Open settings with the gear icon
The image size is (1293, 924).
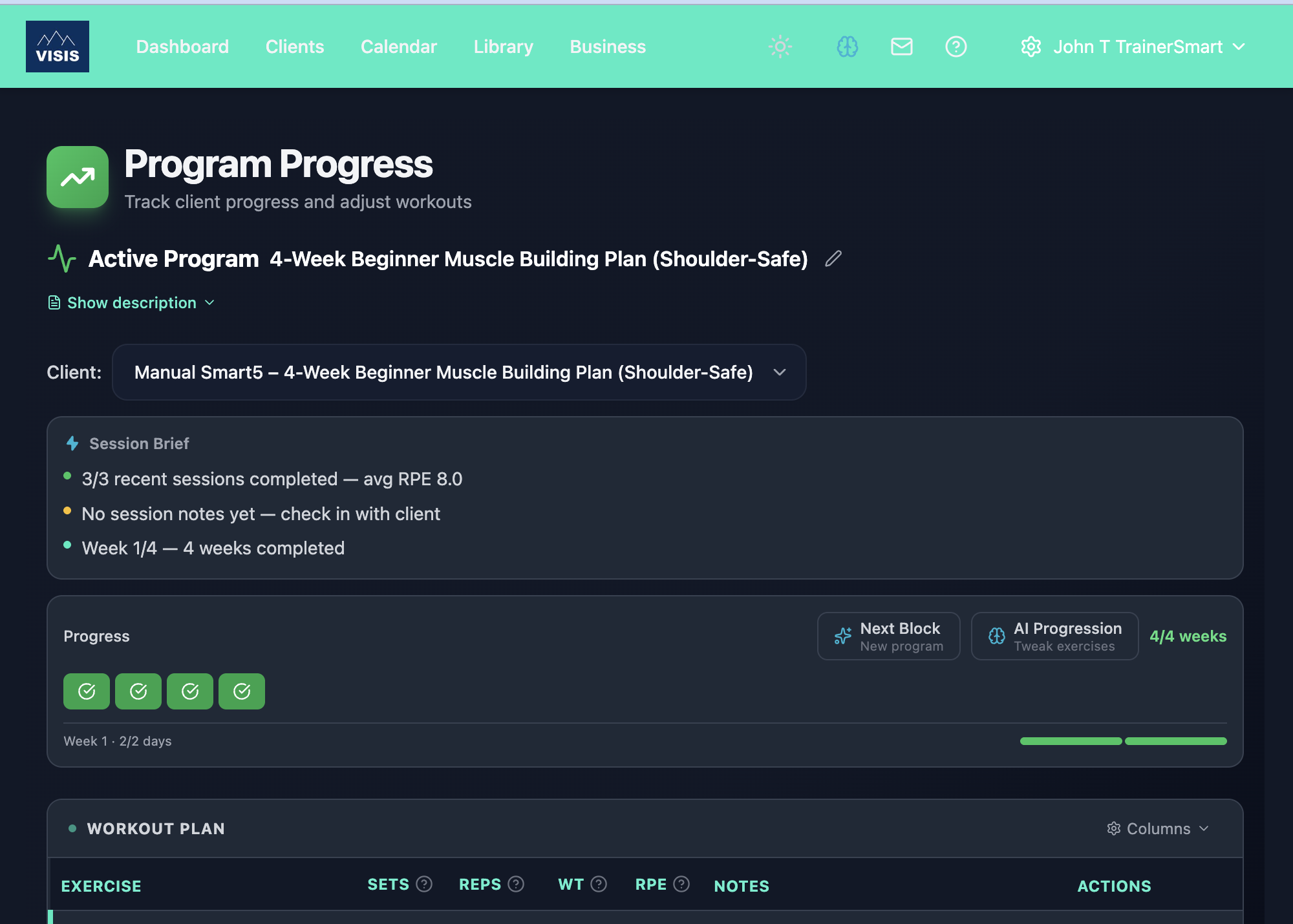point(1031,46)
